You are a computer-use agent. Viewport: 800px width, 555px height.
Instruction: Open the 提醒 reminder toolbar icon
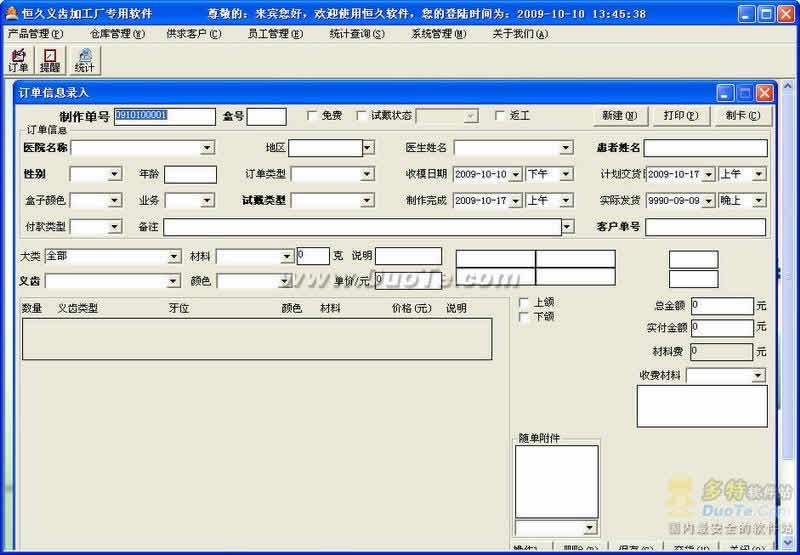point(49,59)
